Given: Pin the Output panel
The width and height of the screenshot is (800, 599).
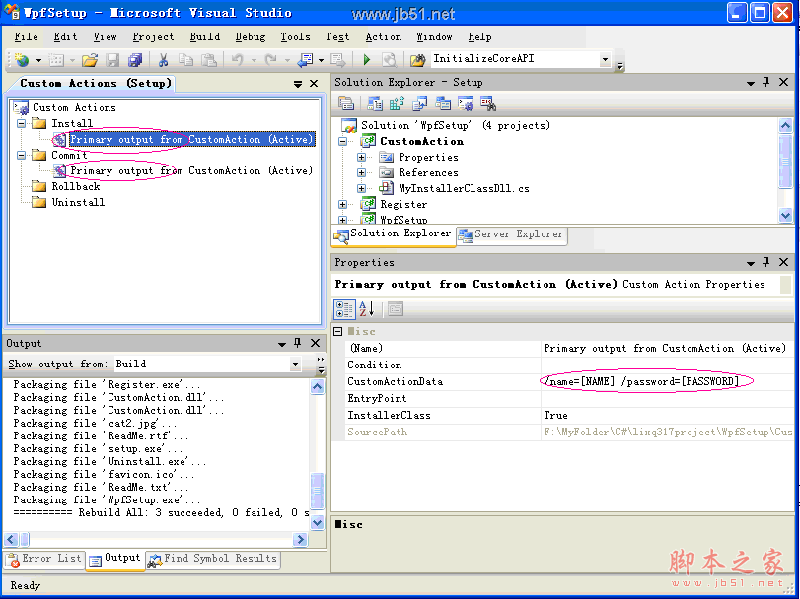Looking at the screenshot, I should coord(297,343).
